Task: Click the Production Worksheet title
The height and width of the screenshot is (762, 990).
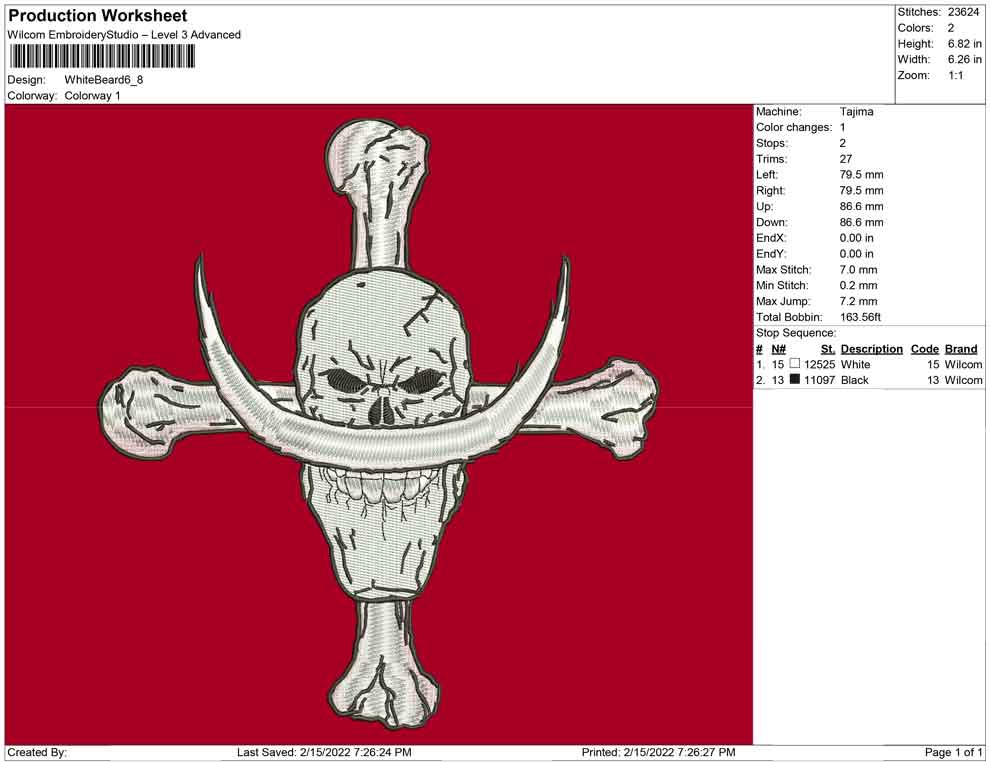Action: click(x=98, y=16)
